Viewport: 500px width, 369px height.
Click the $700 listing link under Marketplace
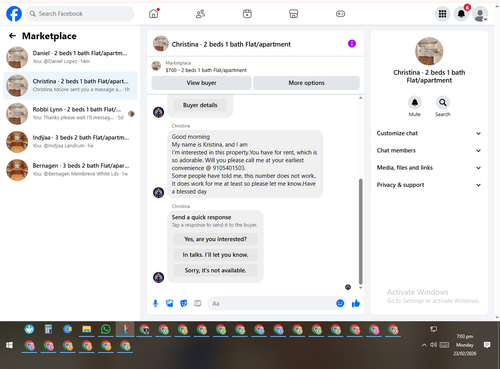(206, 70)
